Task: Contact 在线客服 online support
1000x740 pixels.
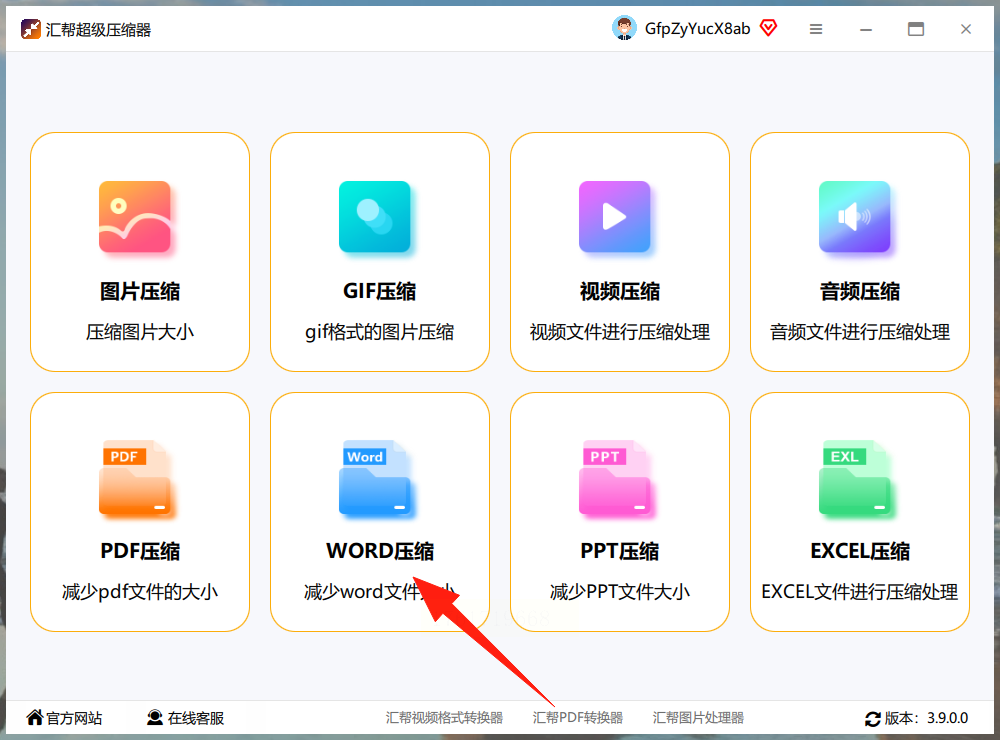Action: pos(186,718)
